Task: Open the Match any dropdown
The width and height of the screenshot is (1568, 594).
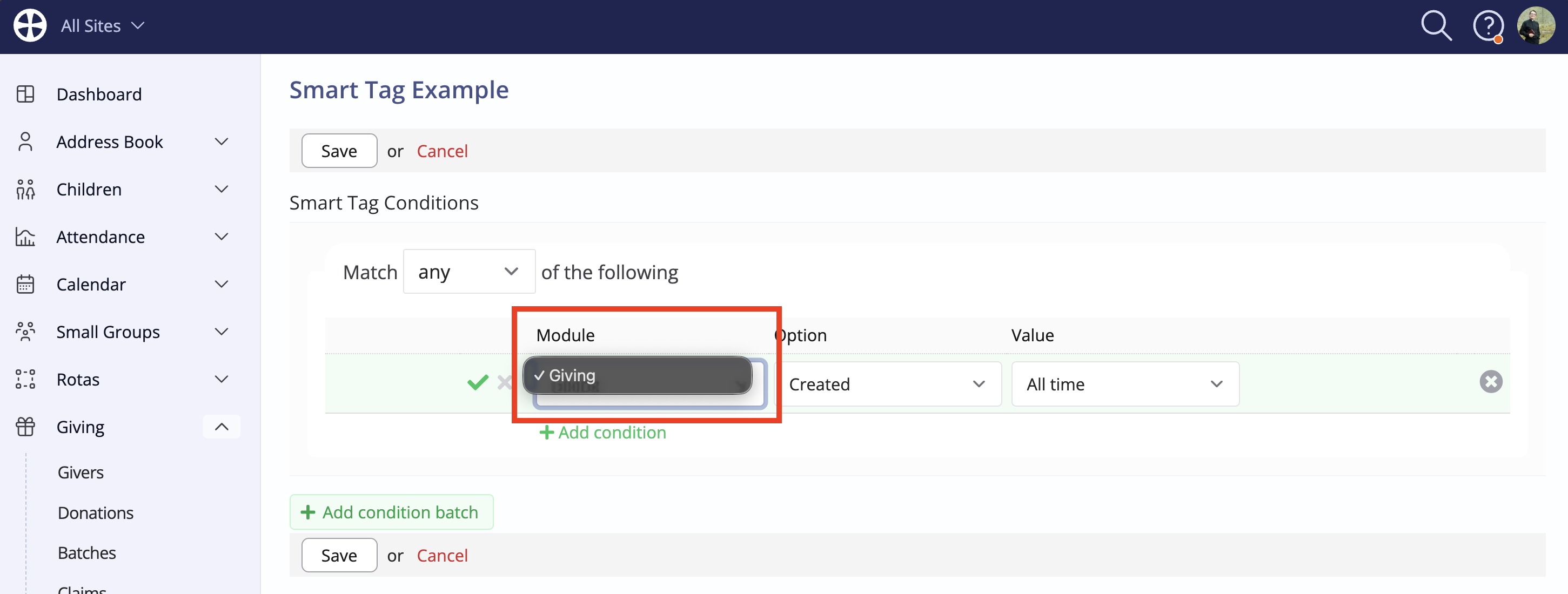Action: pos(468,272)
